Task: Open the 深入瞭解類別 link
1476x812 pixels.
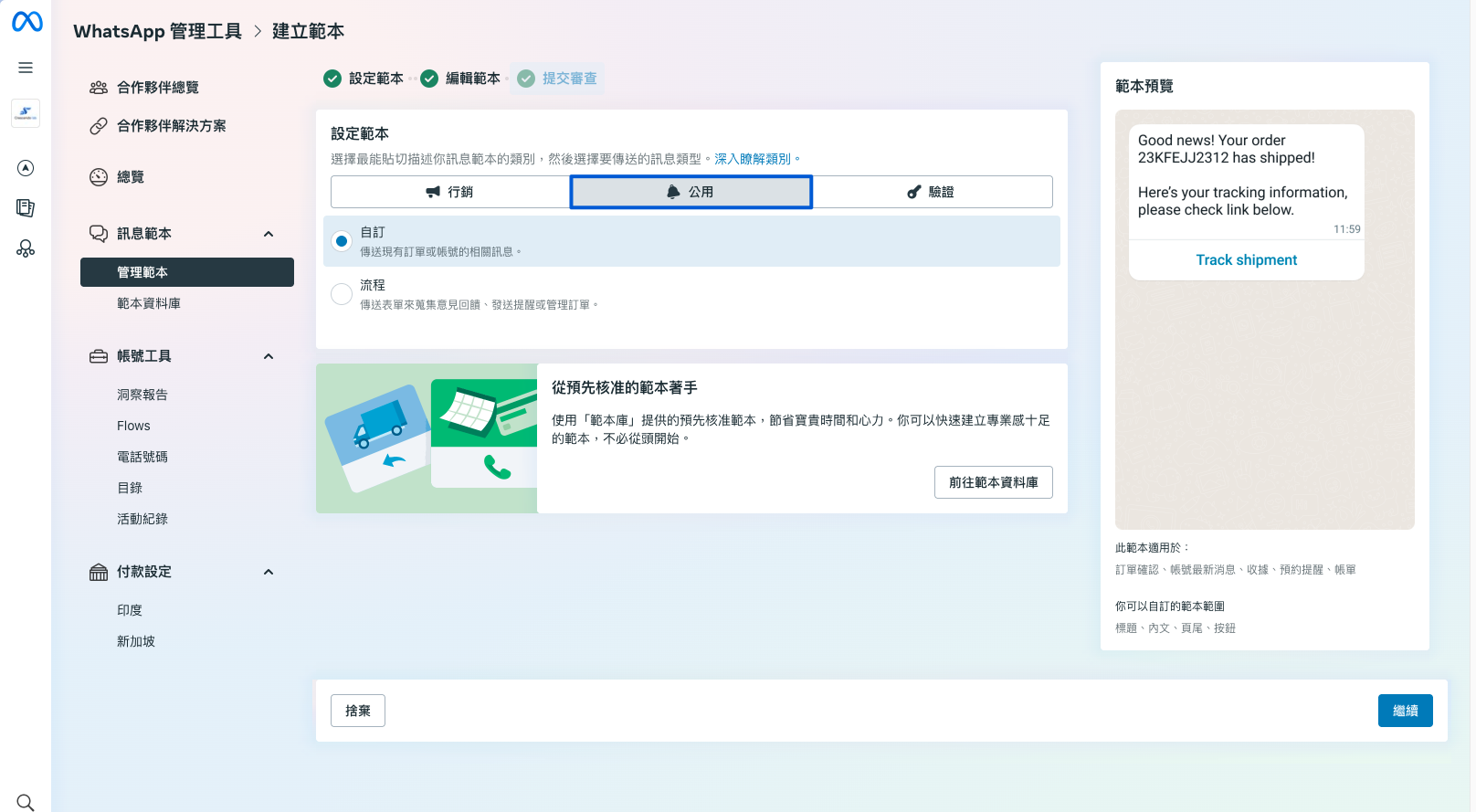Action: click(x=753, y=159)
